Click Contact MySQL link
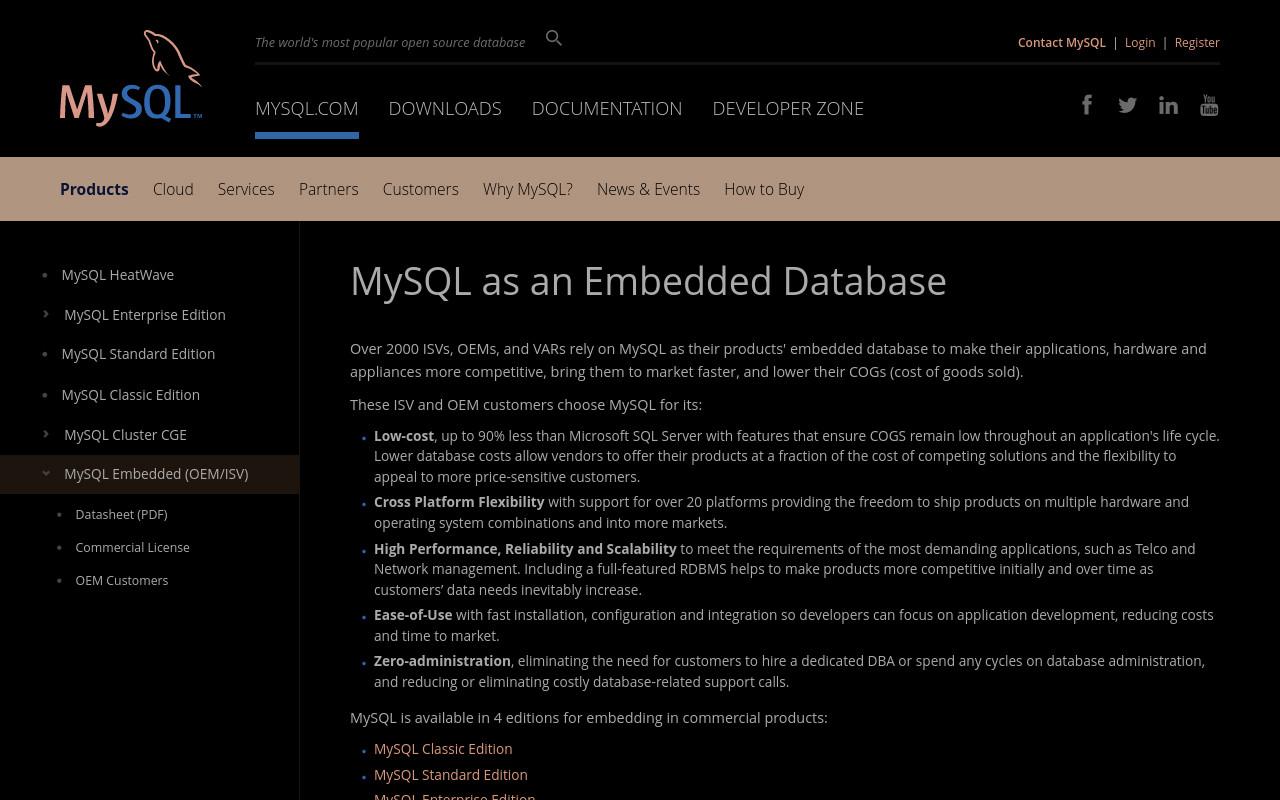The image size is (1280, 800). click(1061, 42)
